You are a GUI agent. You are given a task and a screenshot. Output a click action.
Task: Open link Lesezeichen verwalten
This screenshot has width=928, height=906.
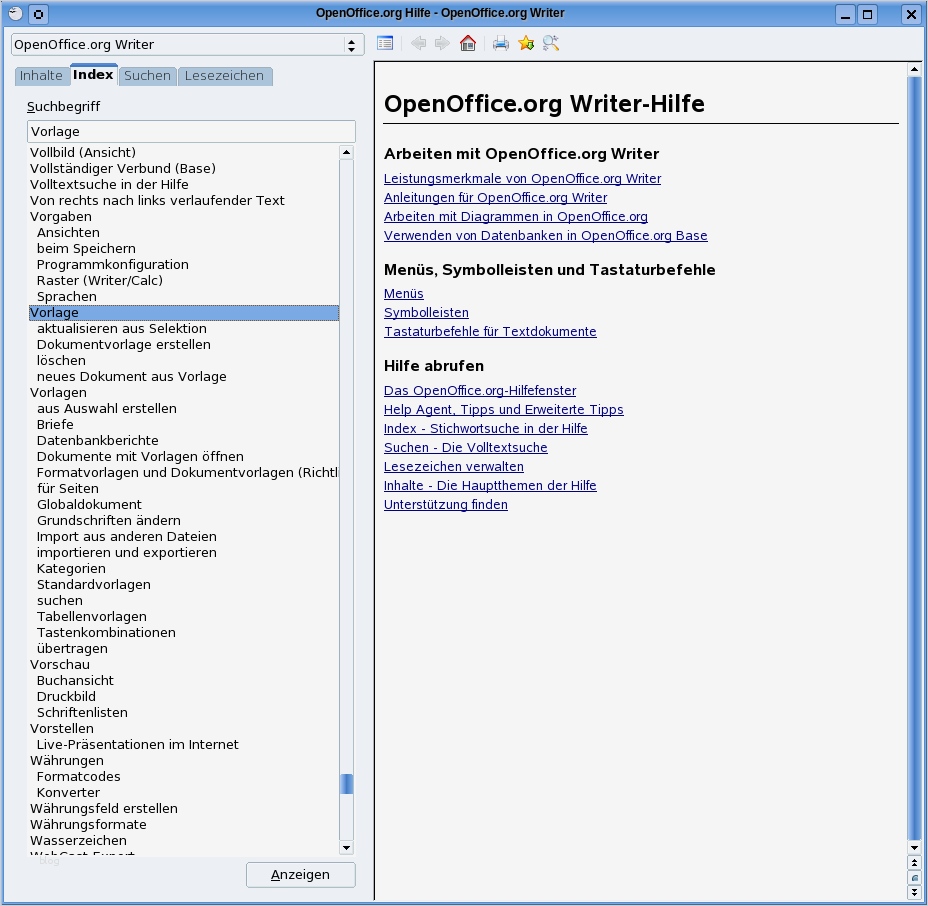click(453, 466)
